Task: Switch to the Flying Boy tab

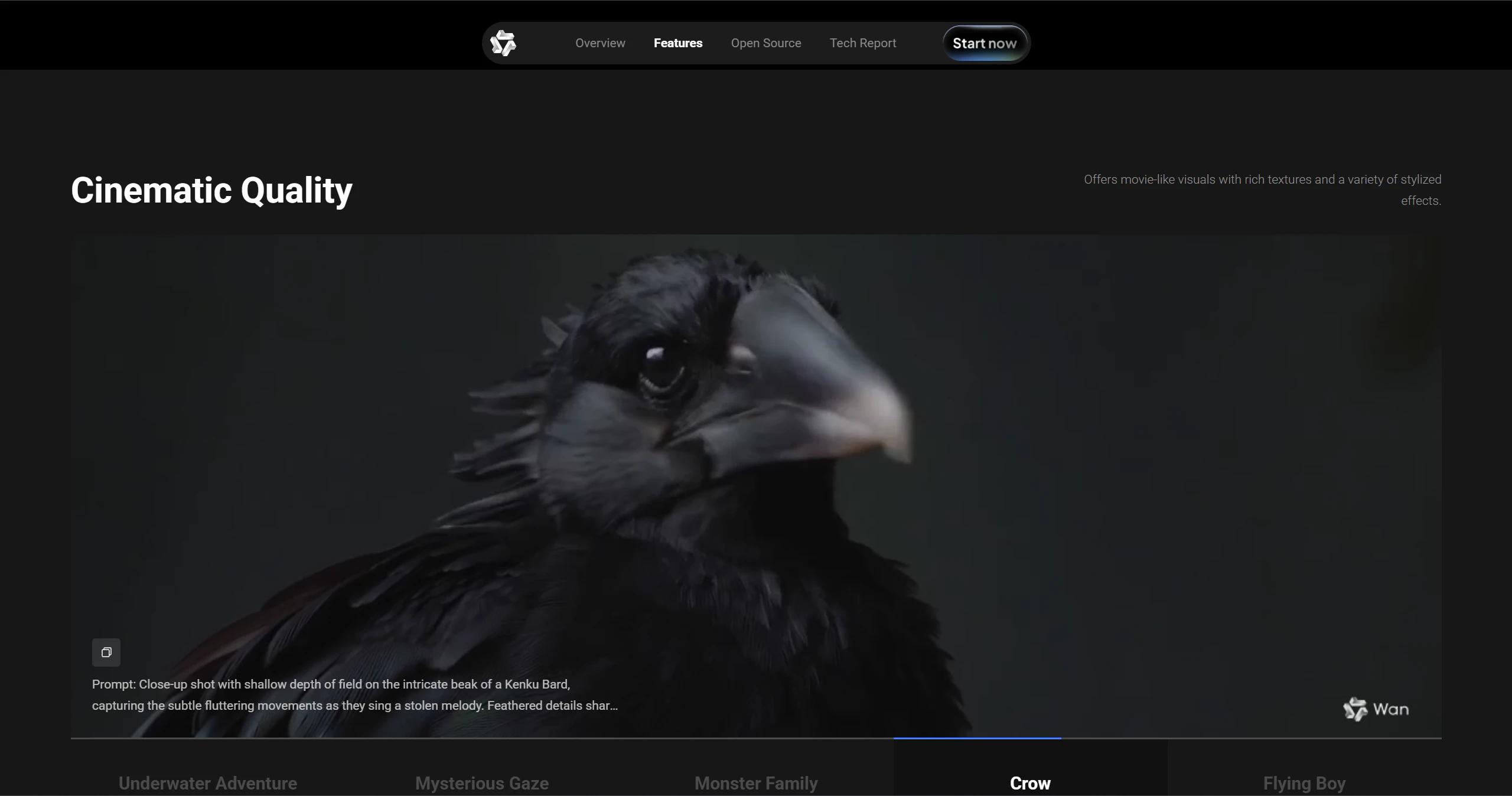Action: tap(1304, 783)
